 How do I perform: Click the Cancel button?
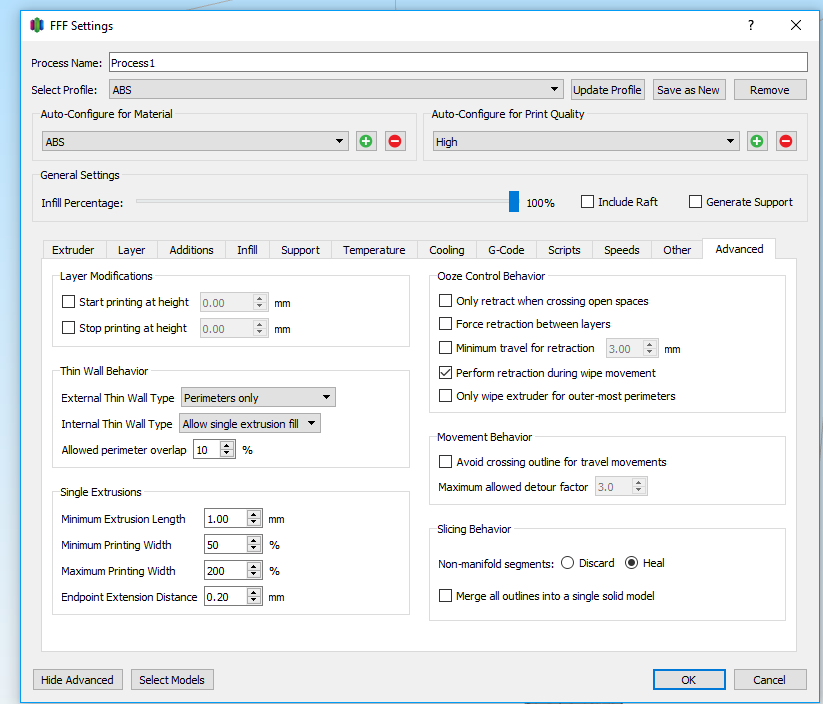point(769,680)
